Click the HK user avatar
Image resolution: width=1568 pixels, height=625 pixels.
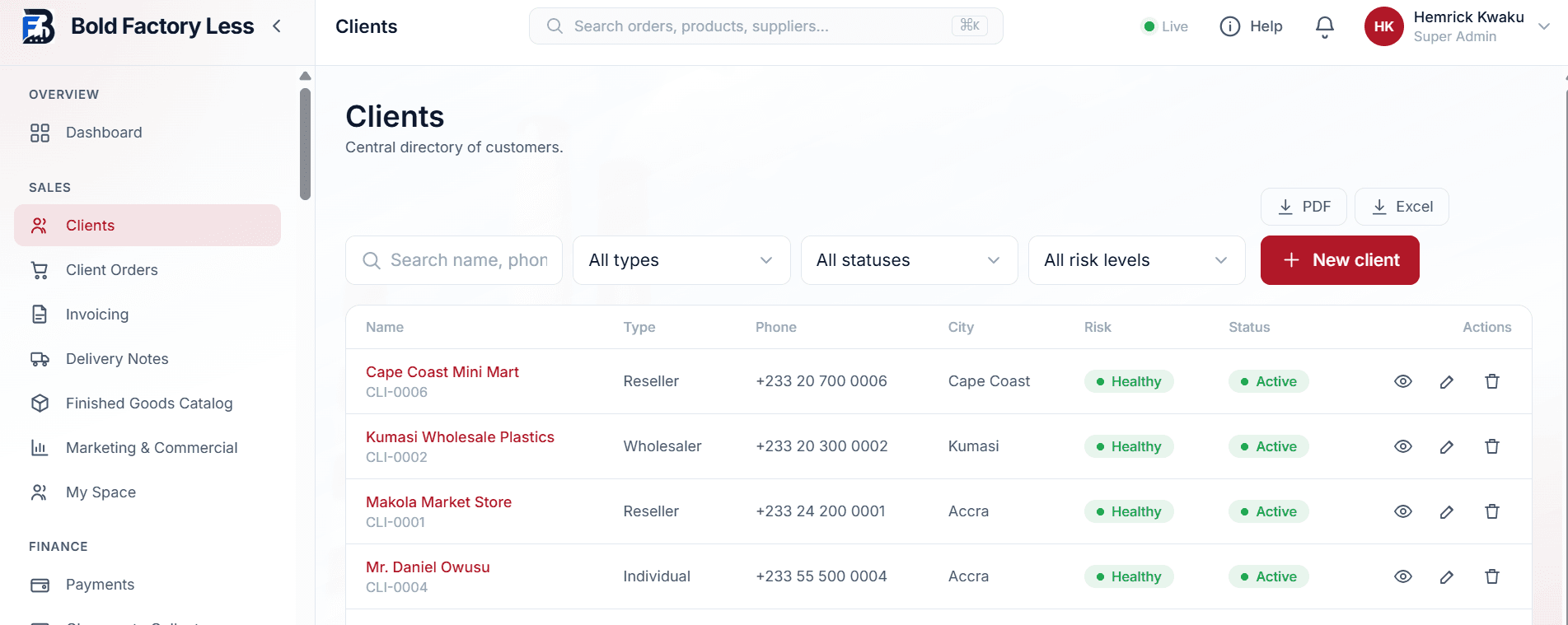1384,26
